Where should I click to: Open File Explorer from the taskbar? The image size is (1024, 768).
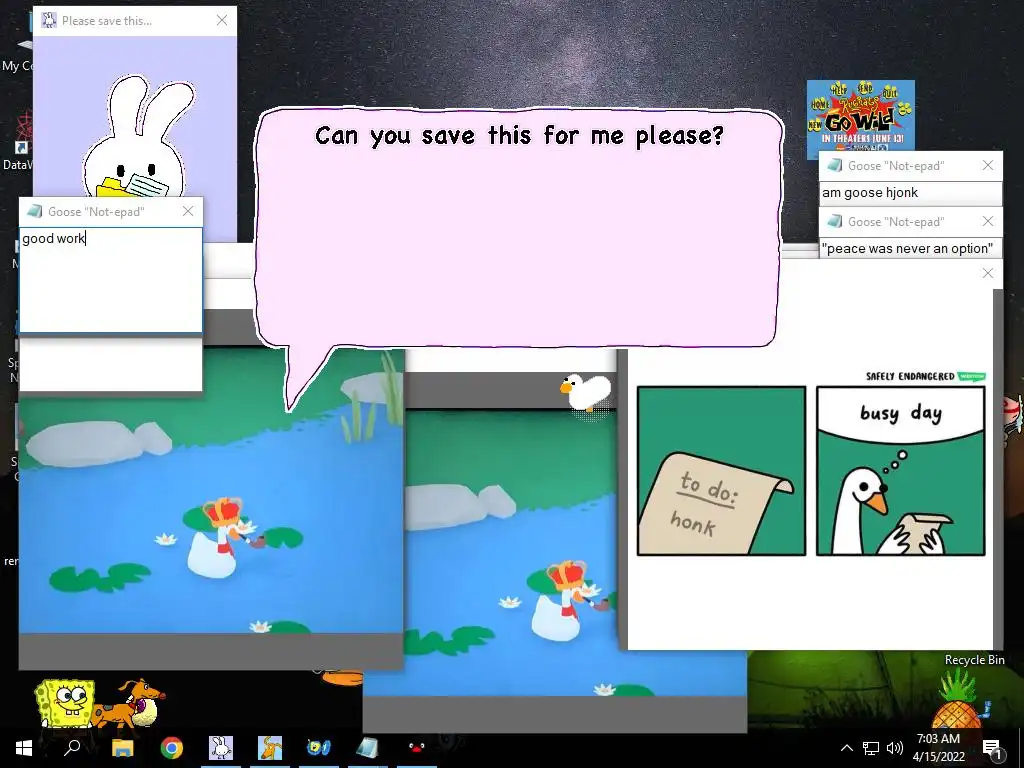click(122, 748)
